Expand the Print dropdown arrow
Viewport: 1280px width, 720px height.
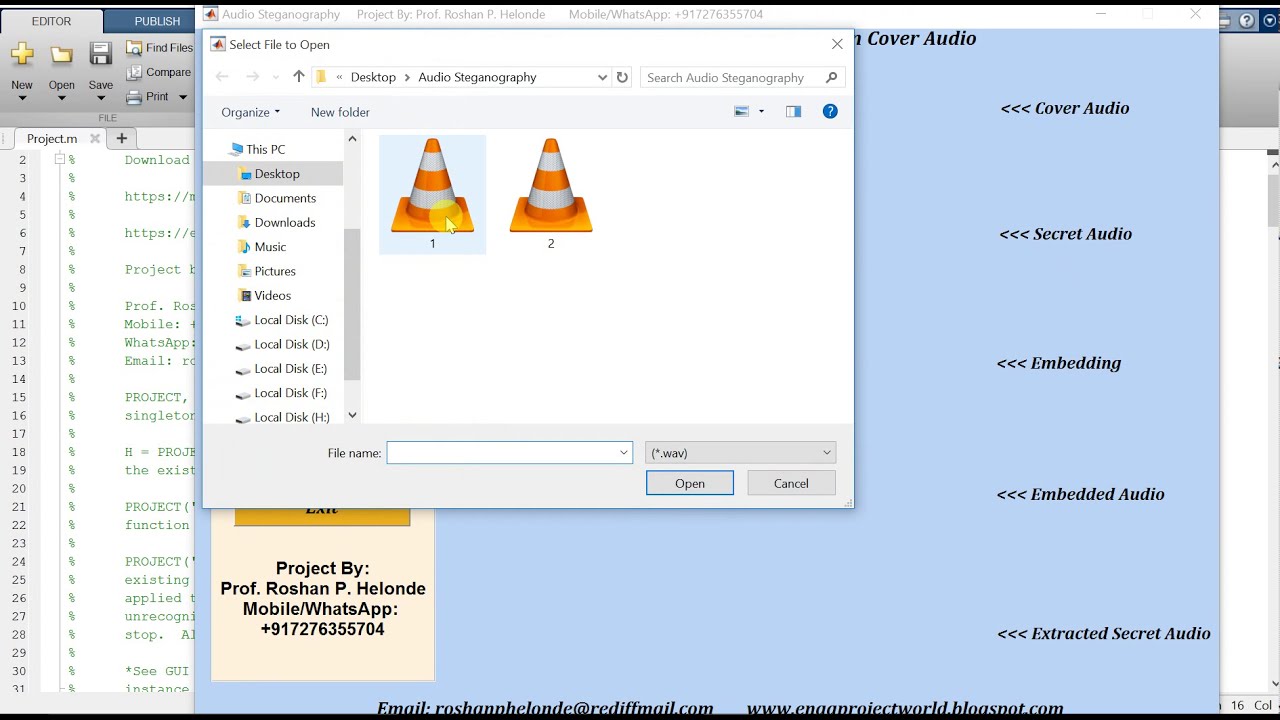[x=183, y=97]
